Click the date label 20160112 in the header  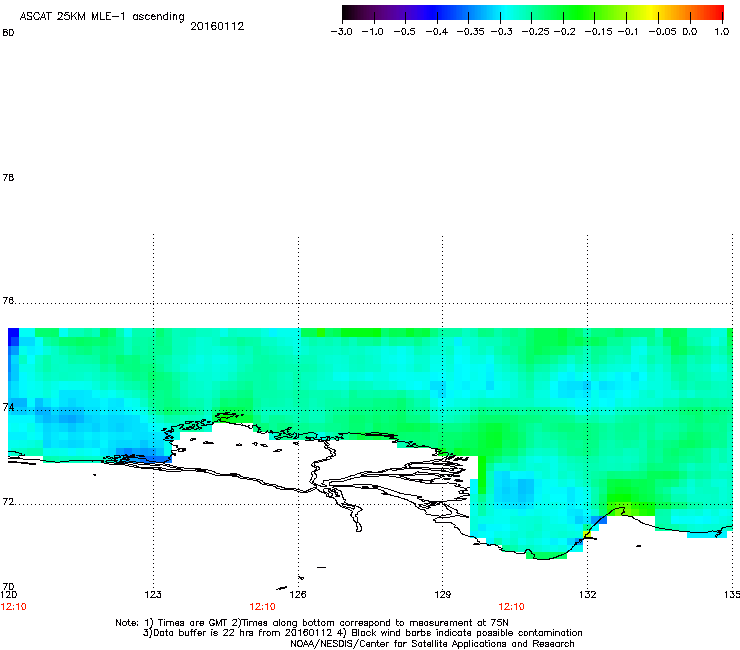[x=217, y=26]
